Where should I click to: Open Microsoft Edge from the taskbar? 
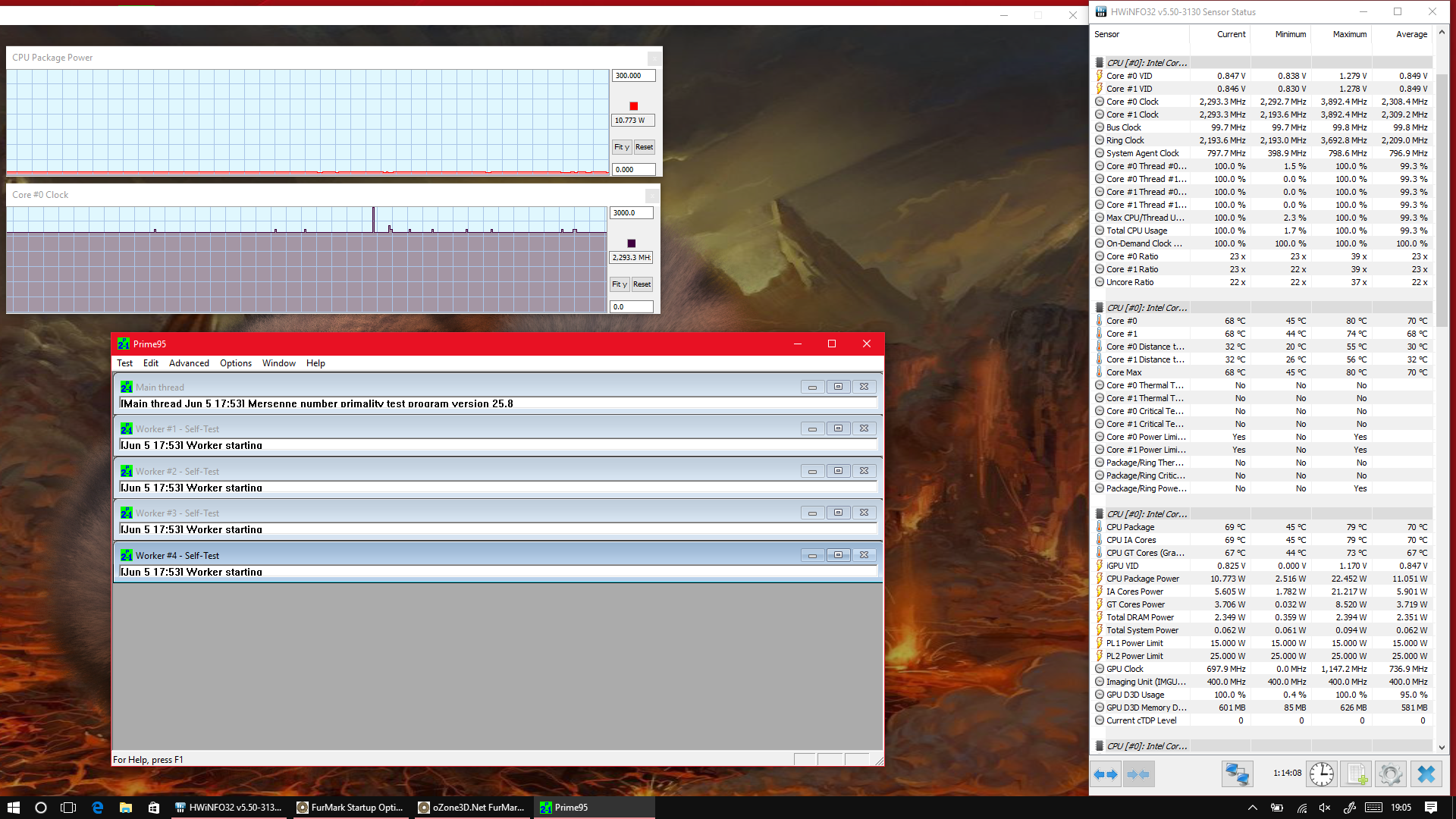tap(98, 808)
